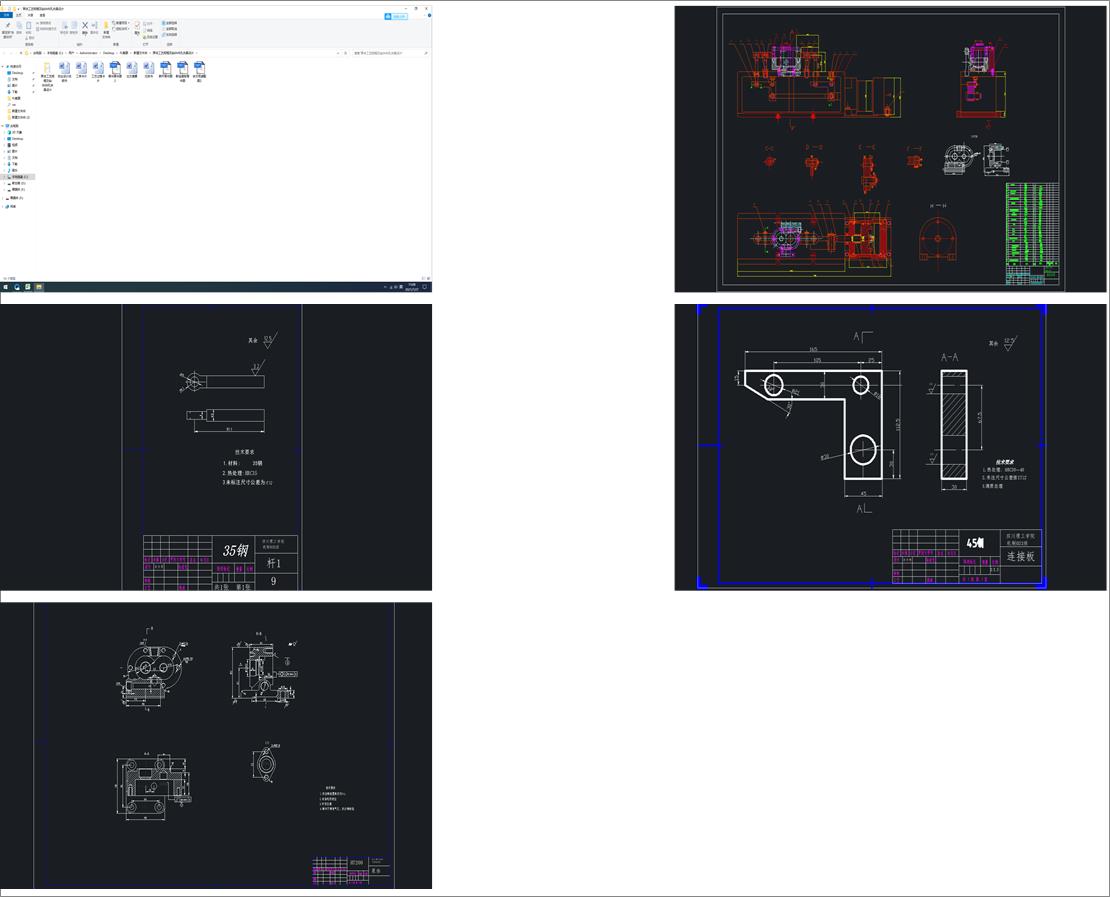Click the Copy to icon in the ribbon
The width and height of the screenshot is (1110, 897).
pos(74,28)
